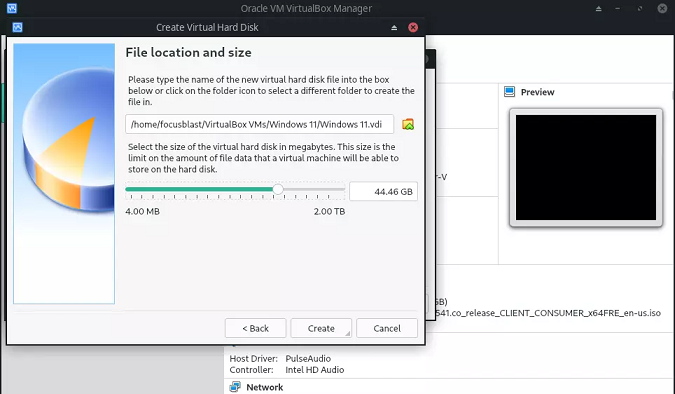This screenshot has width=675, height=394.
Task: Open the folder browse icon for disk location
Action: (408, 124)
